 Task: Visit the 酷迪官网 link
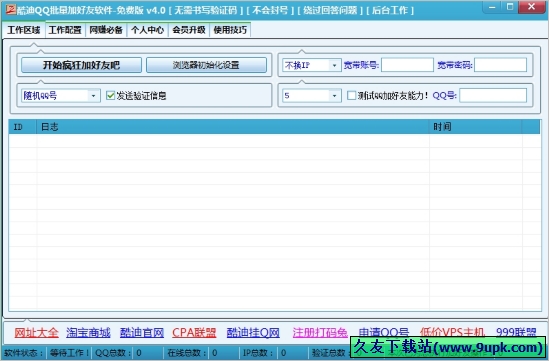142,333
